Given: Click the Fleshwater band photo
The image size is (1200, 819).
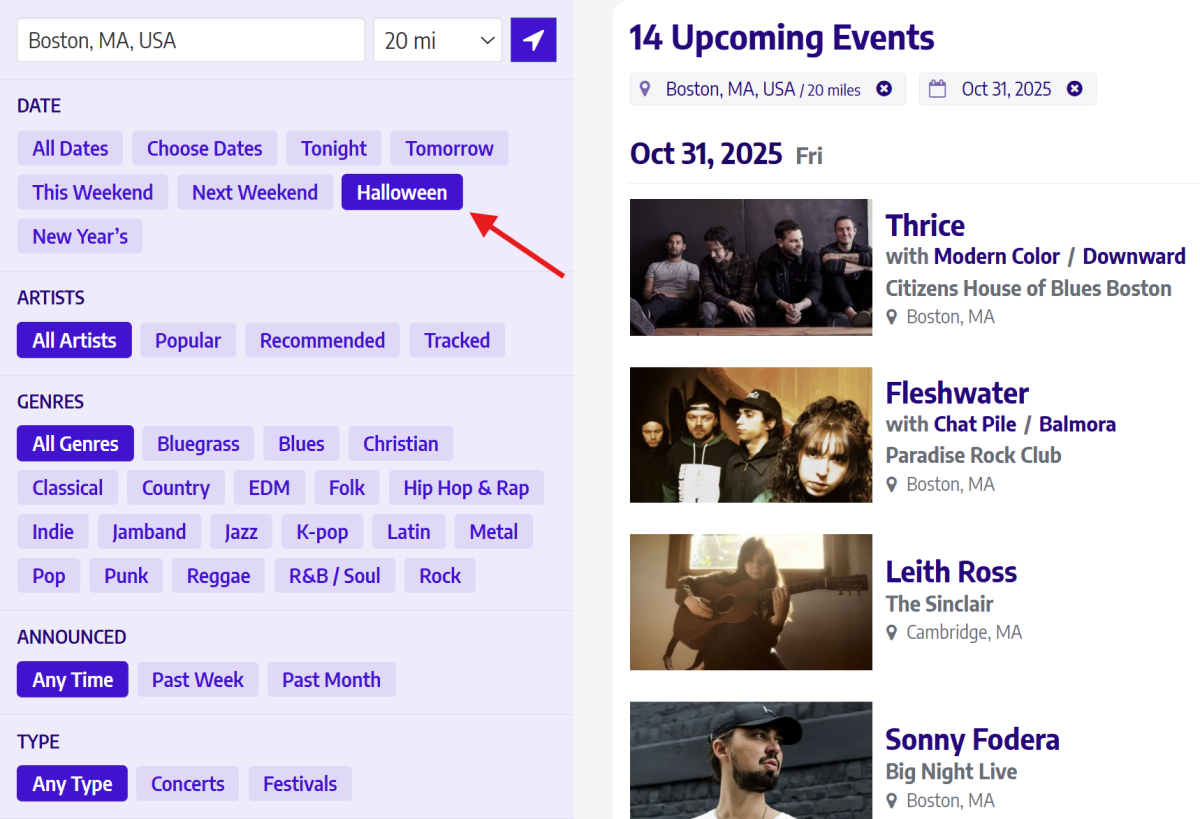Looking at the screenshot, I should [x=751, y=435].
